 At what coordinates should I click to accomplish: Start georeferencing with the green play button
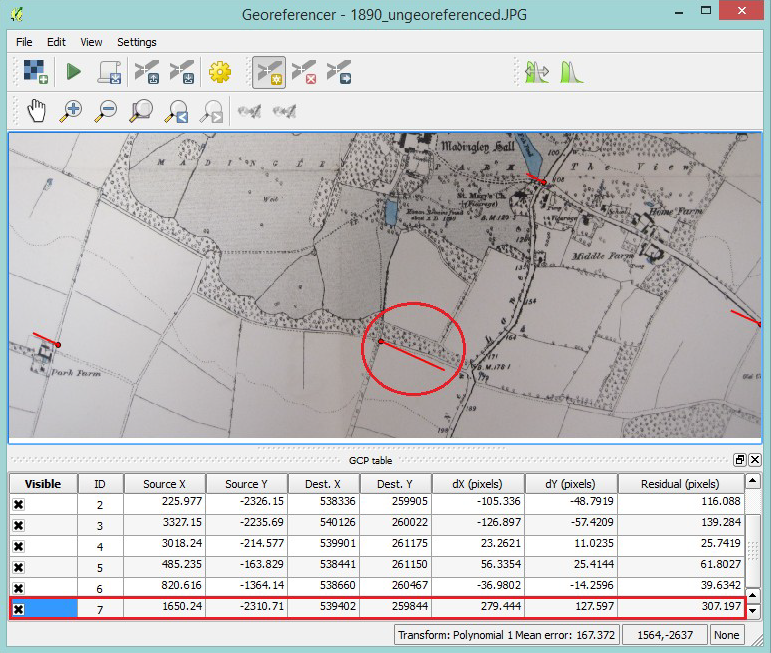(73, 71)
